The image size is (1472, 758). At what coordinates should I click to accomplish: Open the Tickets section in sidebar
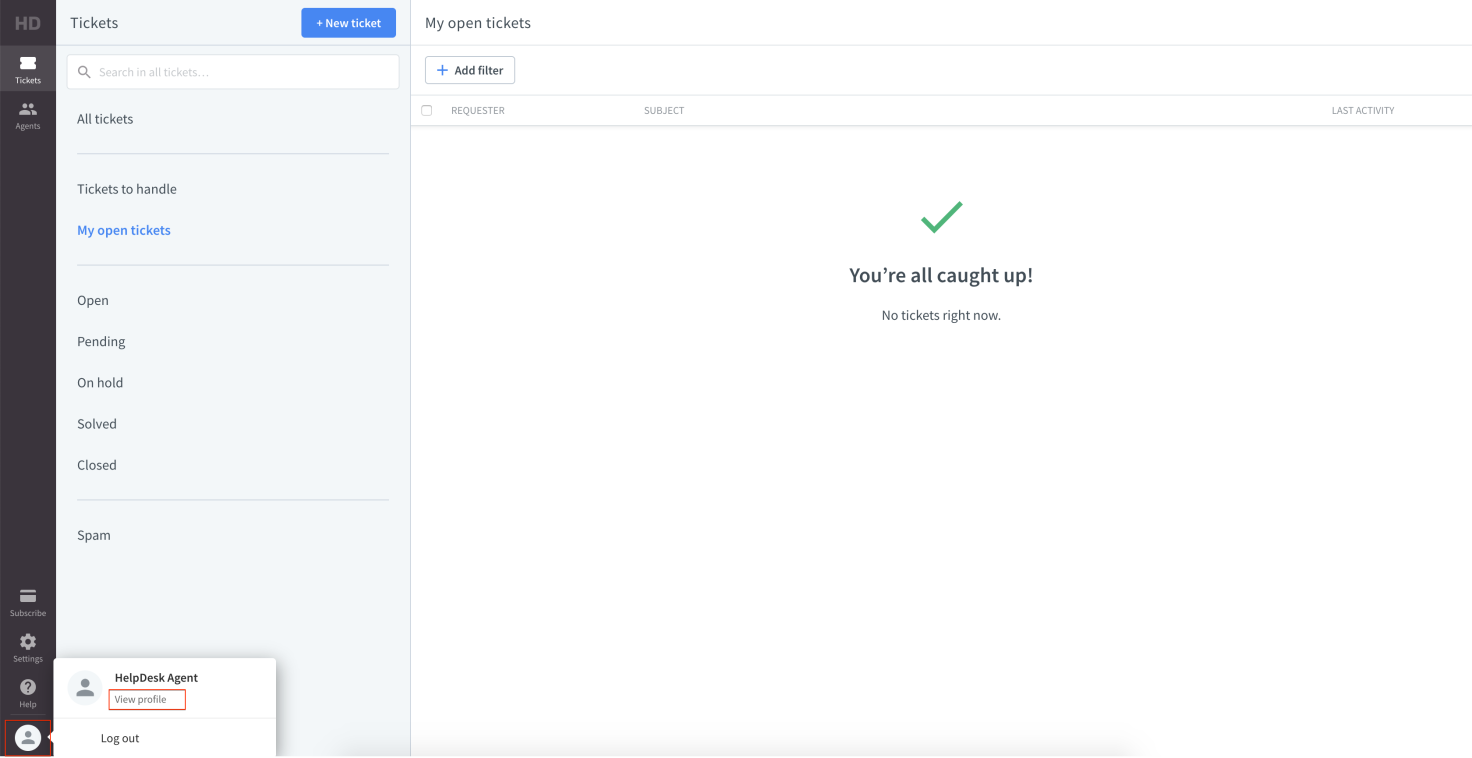click(28, 69)
